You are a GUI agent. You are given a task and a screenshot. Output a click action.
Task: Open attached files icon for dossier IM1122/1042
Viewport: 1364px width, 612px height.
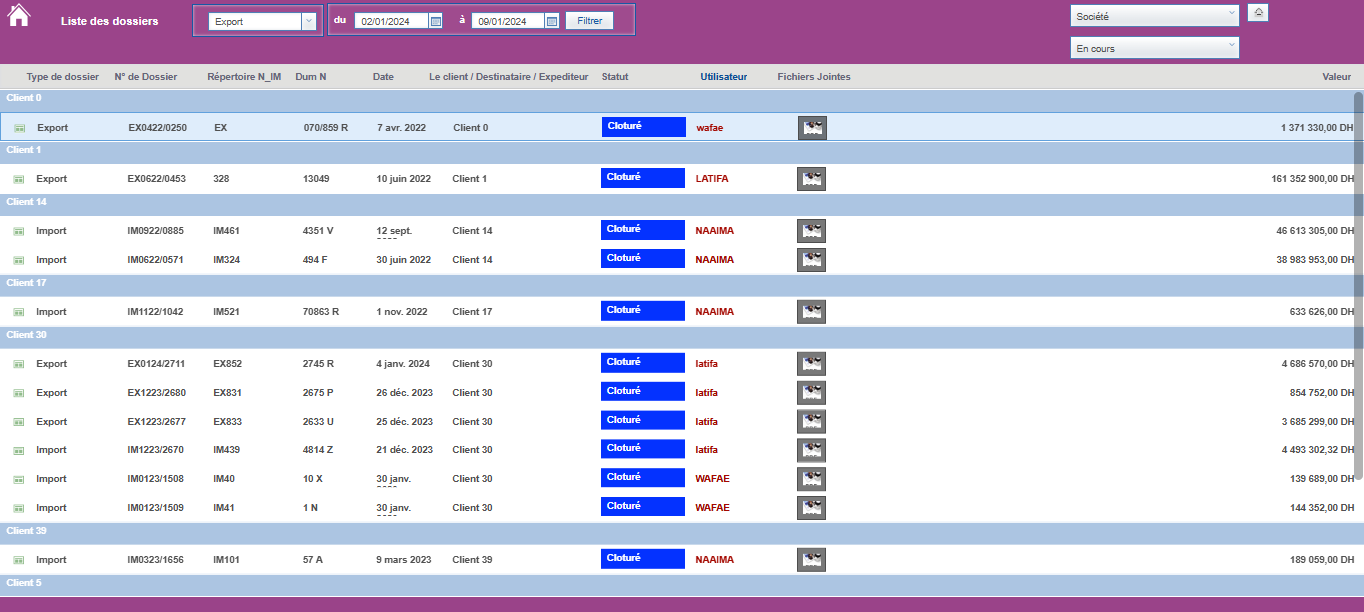click(x=811, y=312)
